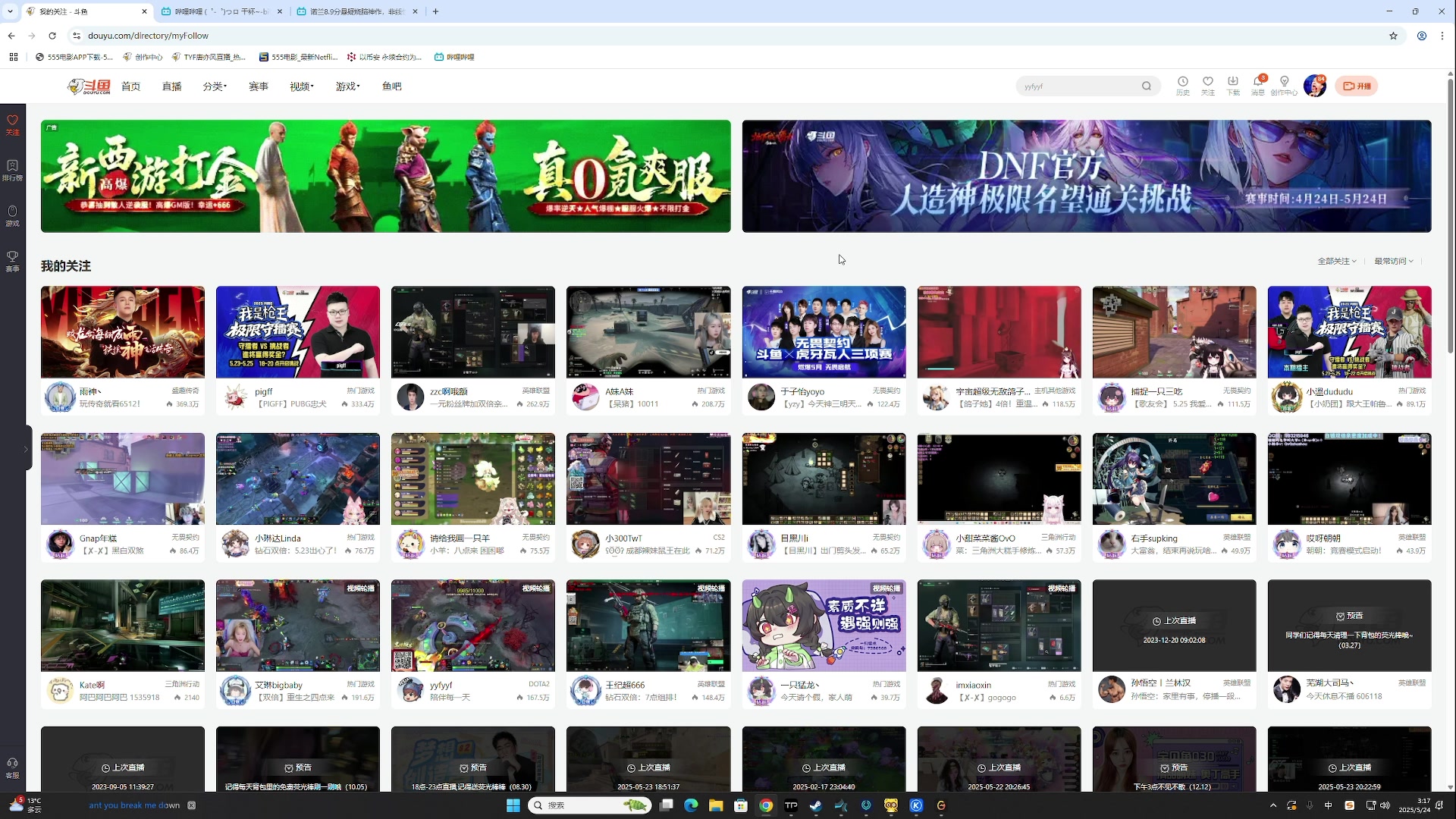Open yyfyyf stream thumbnail
This screenshot has height=819, width=1456.
tap(473, 626)
